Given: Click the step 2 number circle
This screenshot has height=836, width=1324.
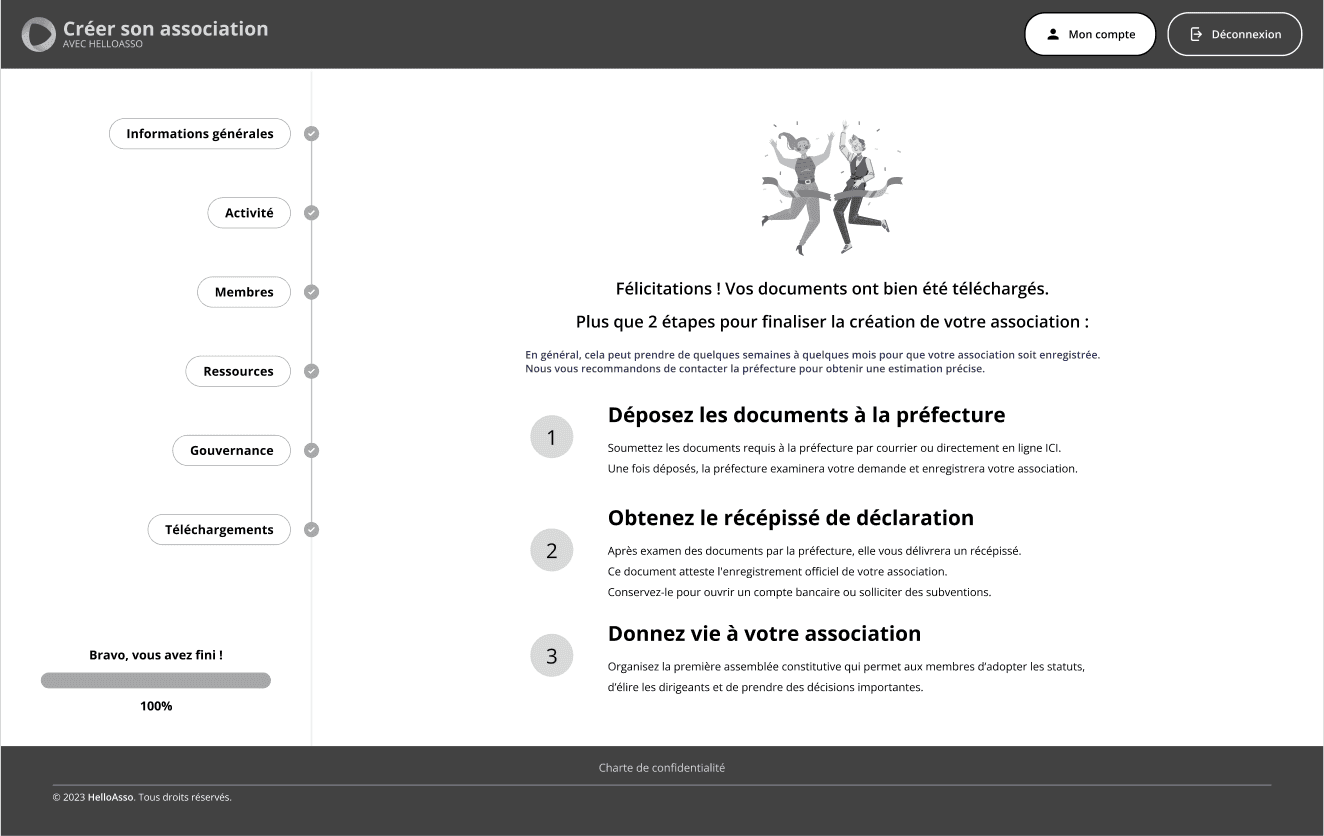Looking at the screenshot, I should 552,551.
